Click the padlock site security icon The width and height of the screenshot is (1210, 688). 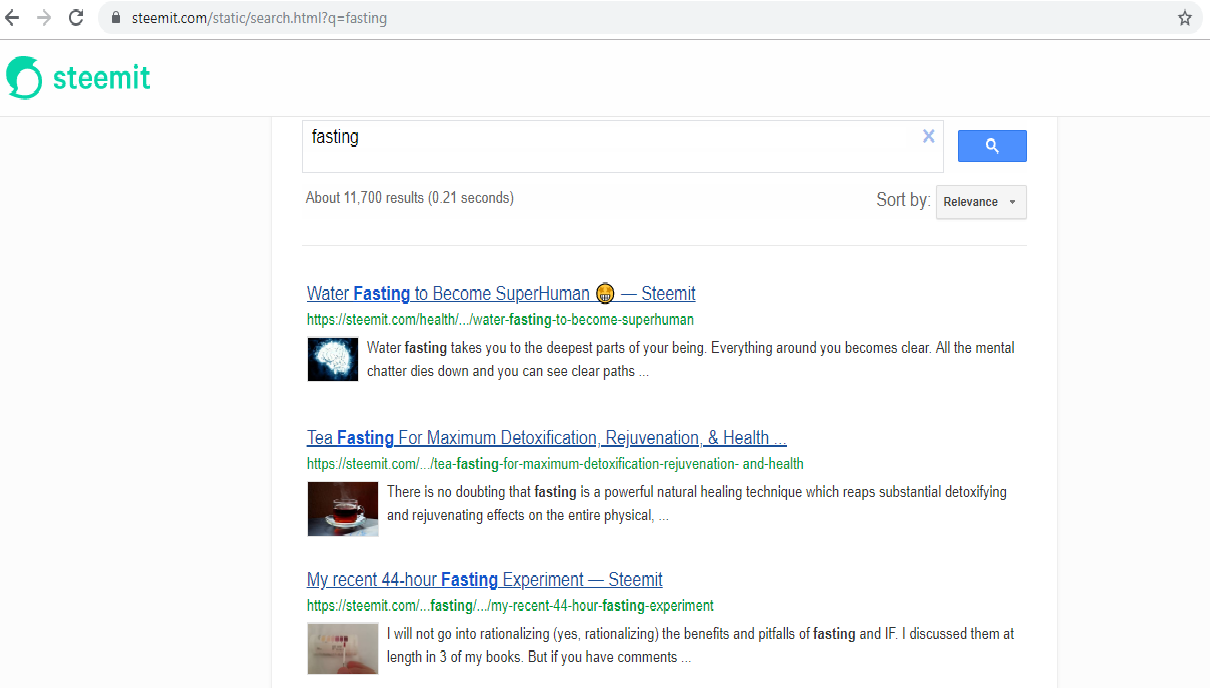point(115,18)
